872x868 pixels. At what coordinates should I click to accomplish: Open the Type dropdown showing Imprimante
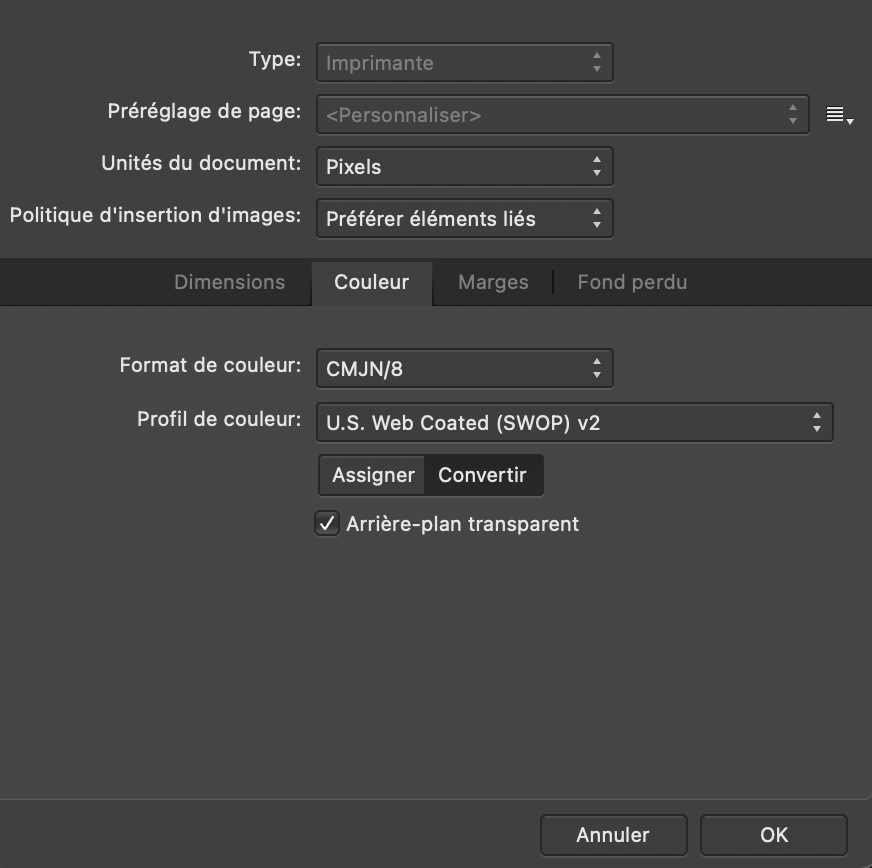(x=465, y=63)
